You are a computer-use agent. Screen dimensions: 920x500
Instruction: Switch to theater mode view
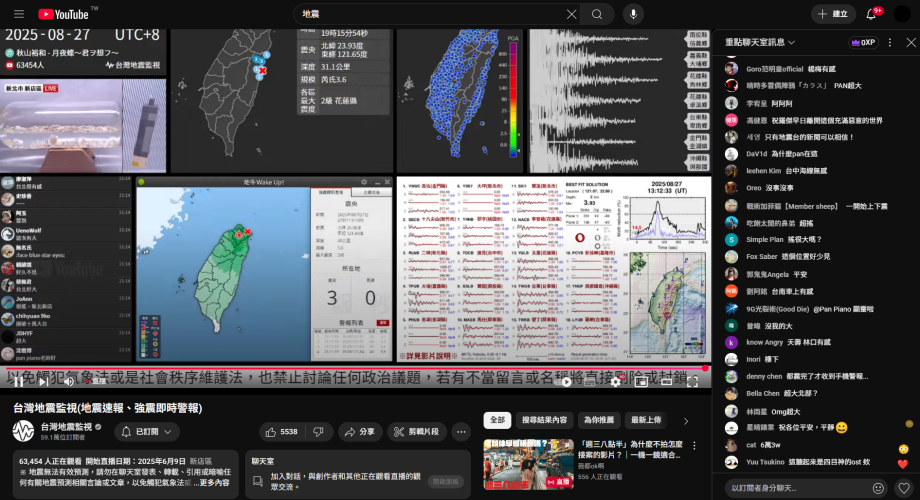coord(667,382)
